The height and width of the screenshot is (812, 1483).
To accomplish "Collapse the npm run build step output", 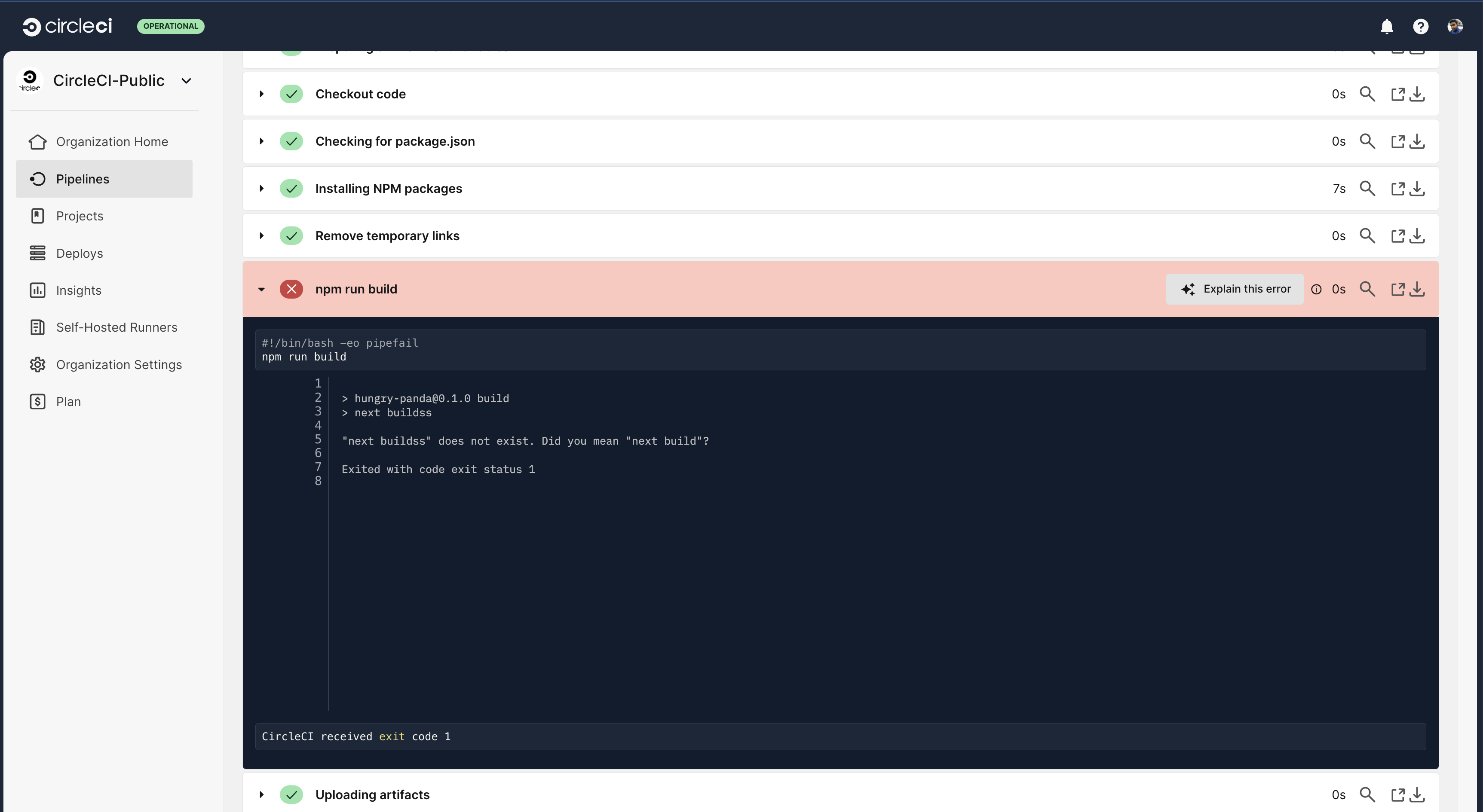I will tap(261, 289).
